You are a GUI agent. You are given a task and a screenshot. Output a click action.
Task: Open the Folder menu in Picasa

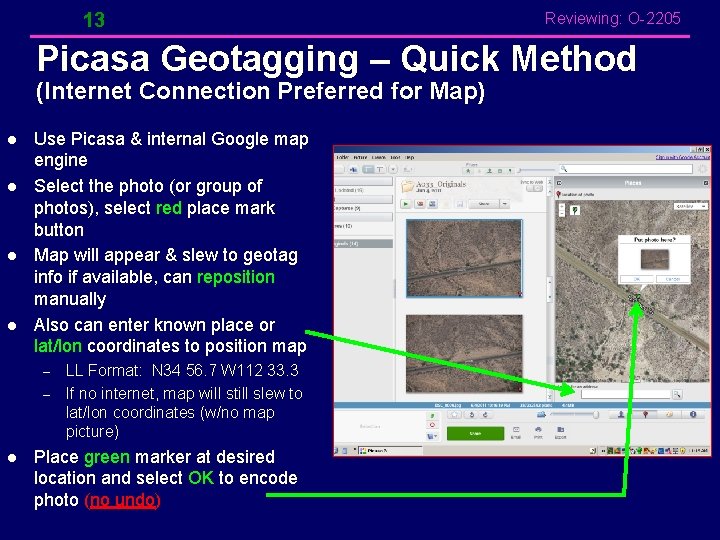(342, 158)
